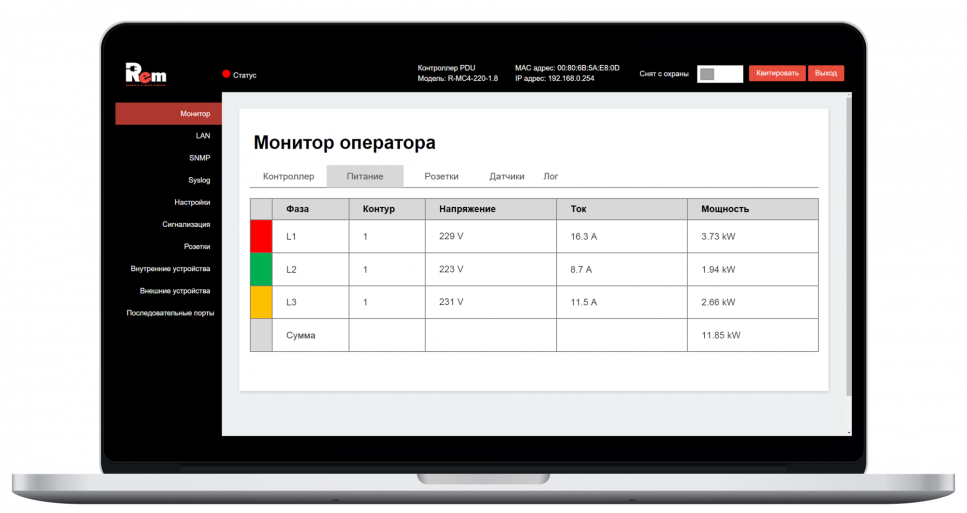Open Внутренние устройства in sidebar

pos(170,268)
